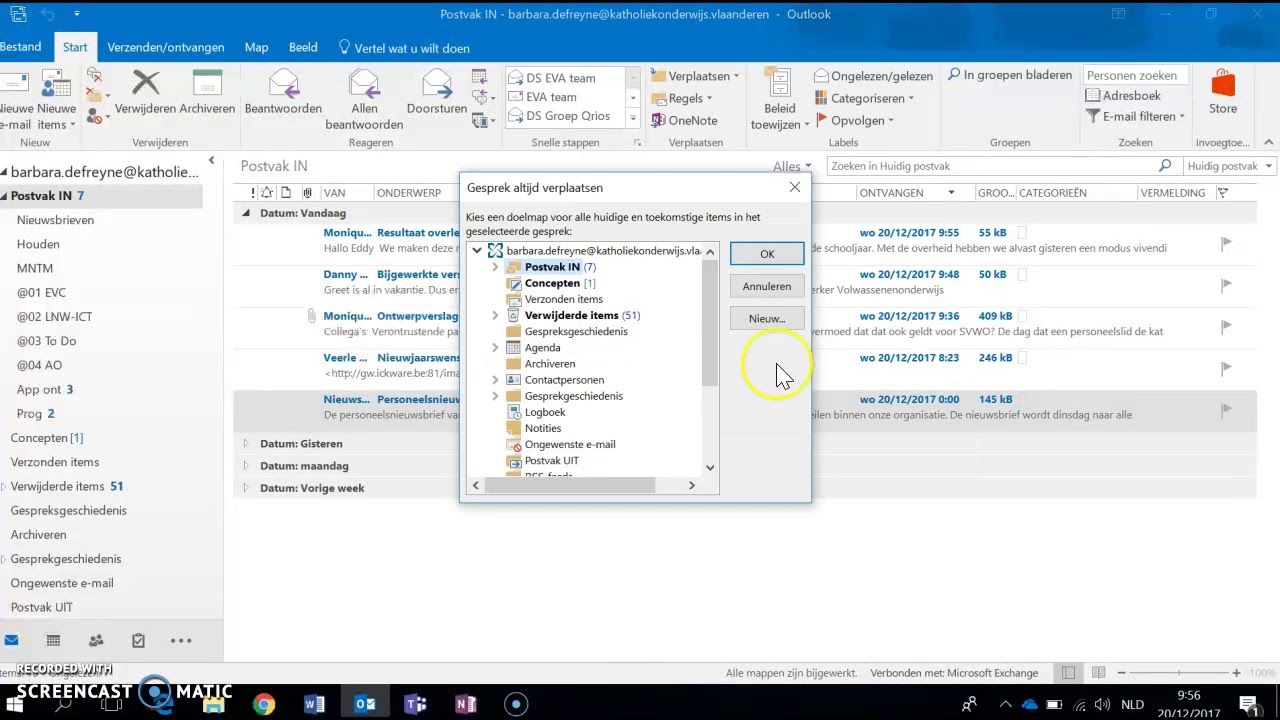Image resolution: width=1280 pixels, height=720 pixels.
Task: Select Nieuwsbrieven folder in the sidebar
Action: [55, 220]
